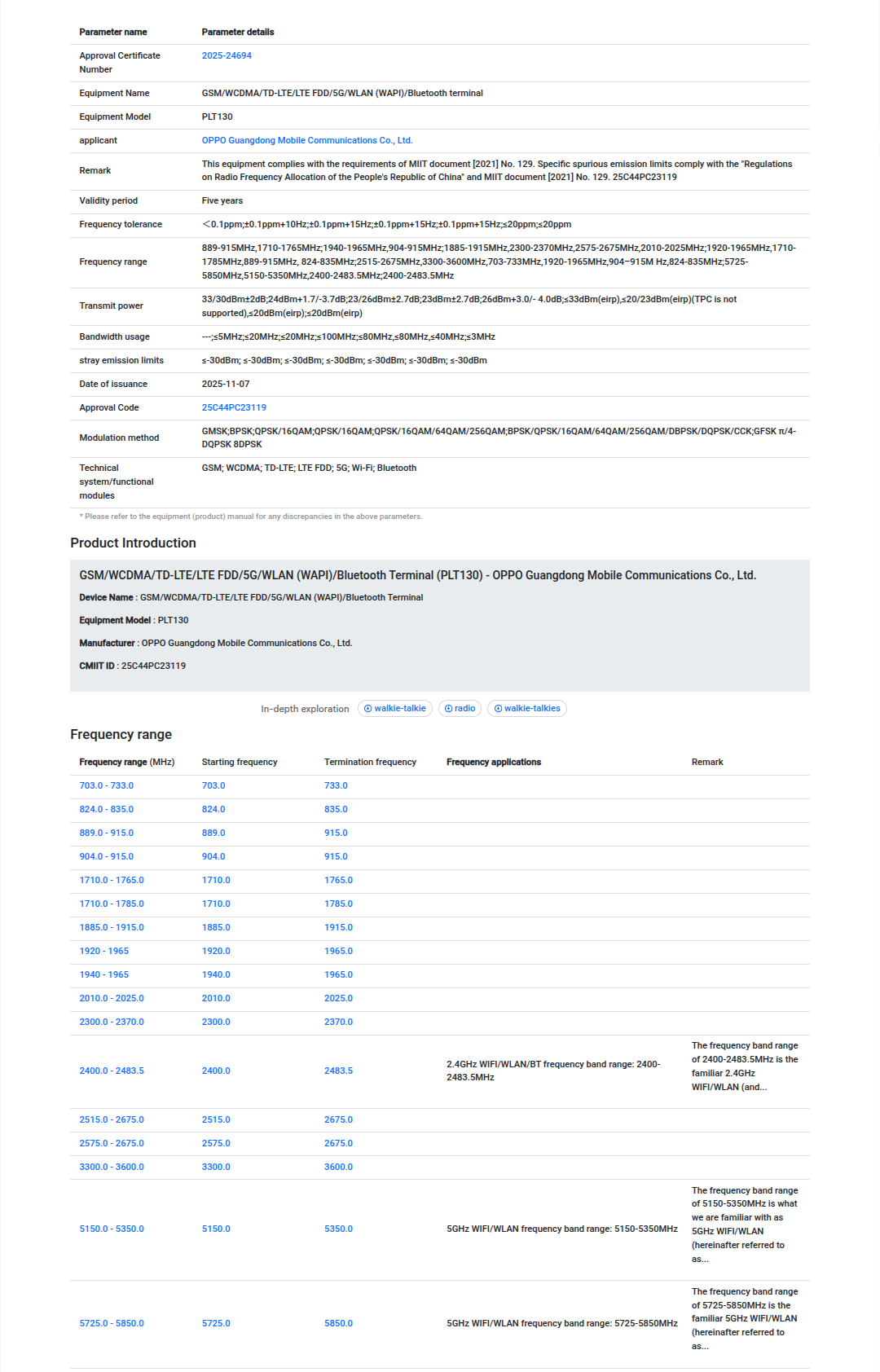
Task: Click the 1920.0 starting frequency
Action: pos(216,952)
